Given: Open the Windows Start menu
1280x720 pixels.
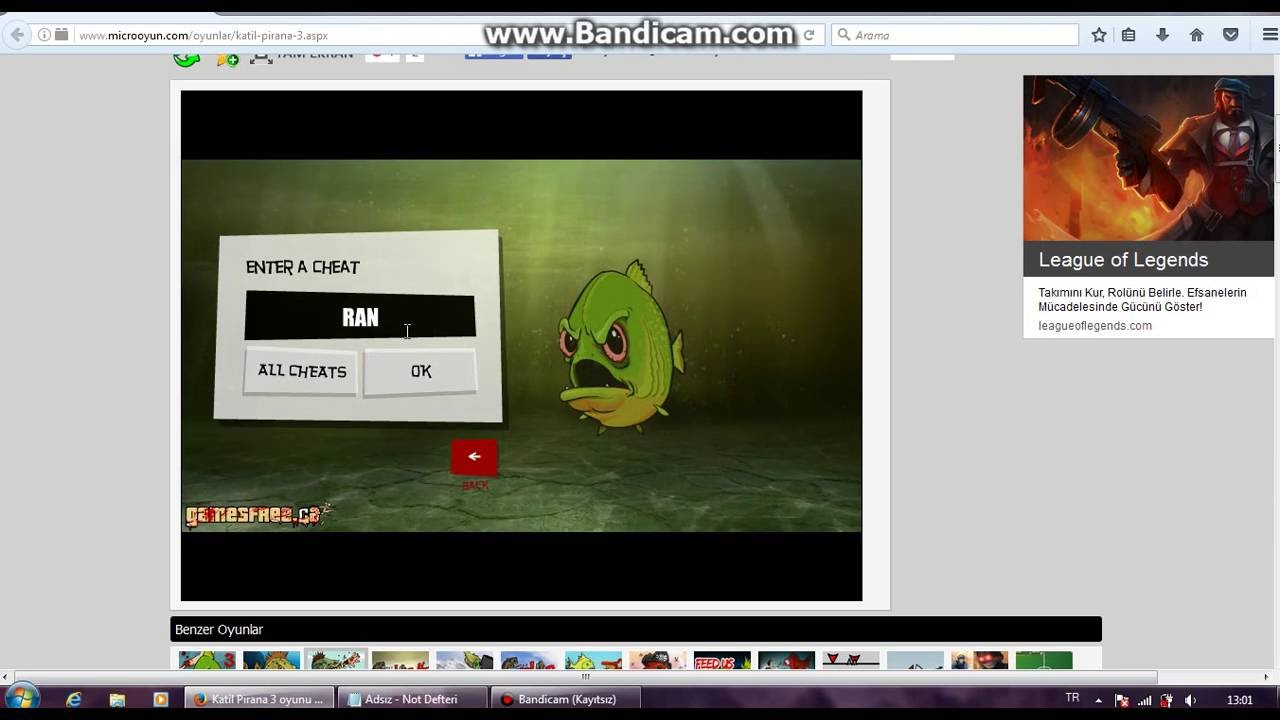Looking at the screenshot, I should pyautogui.click(x=22, y=698).
